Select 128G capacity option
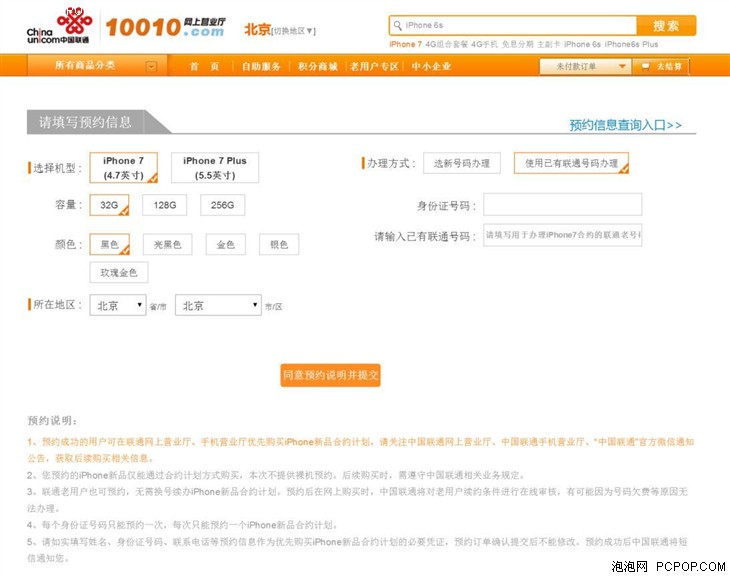 point(165,205)
